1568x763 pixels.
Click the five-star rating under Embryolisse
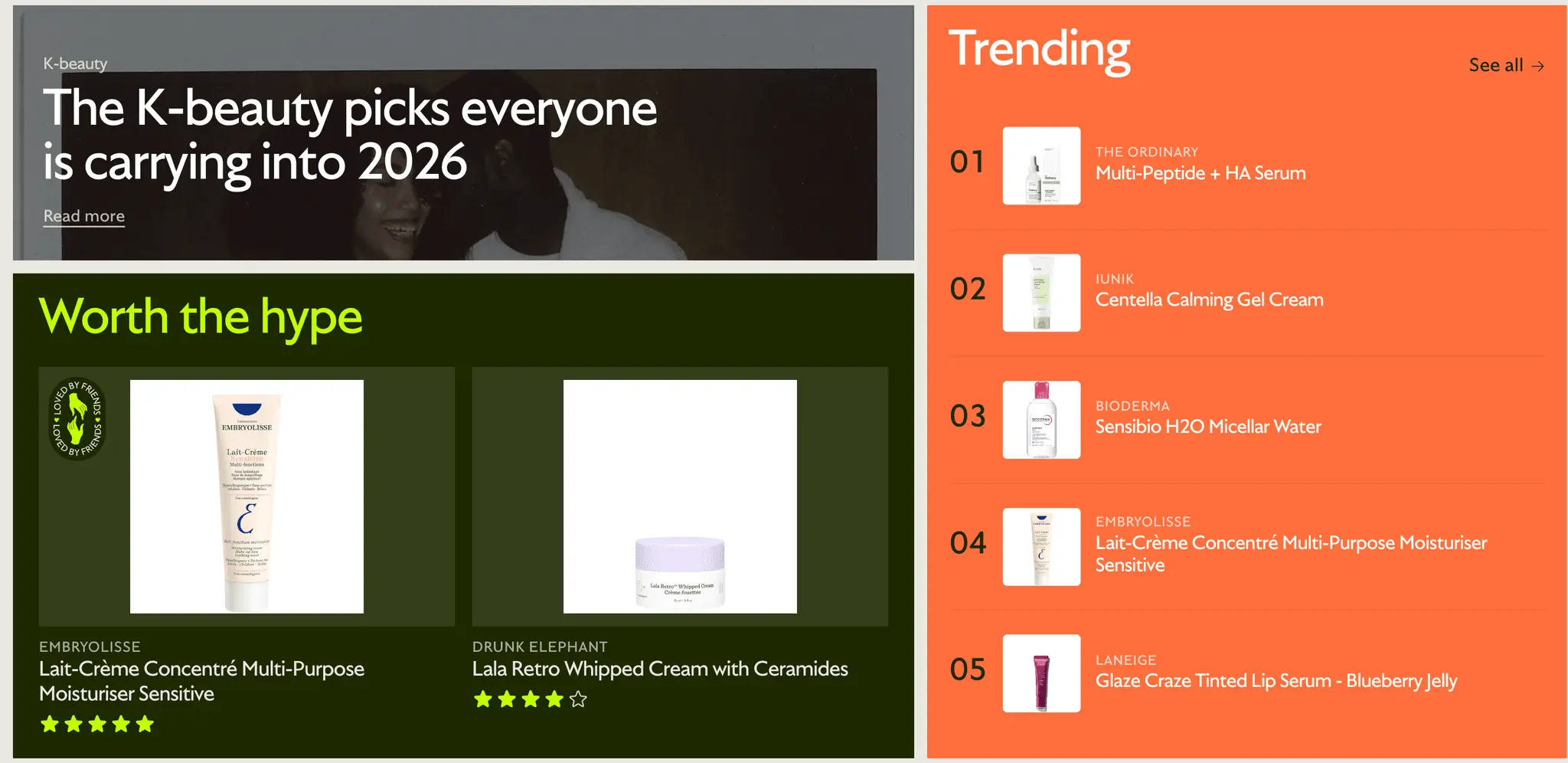(97, 724)
